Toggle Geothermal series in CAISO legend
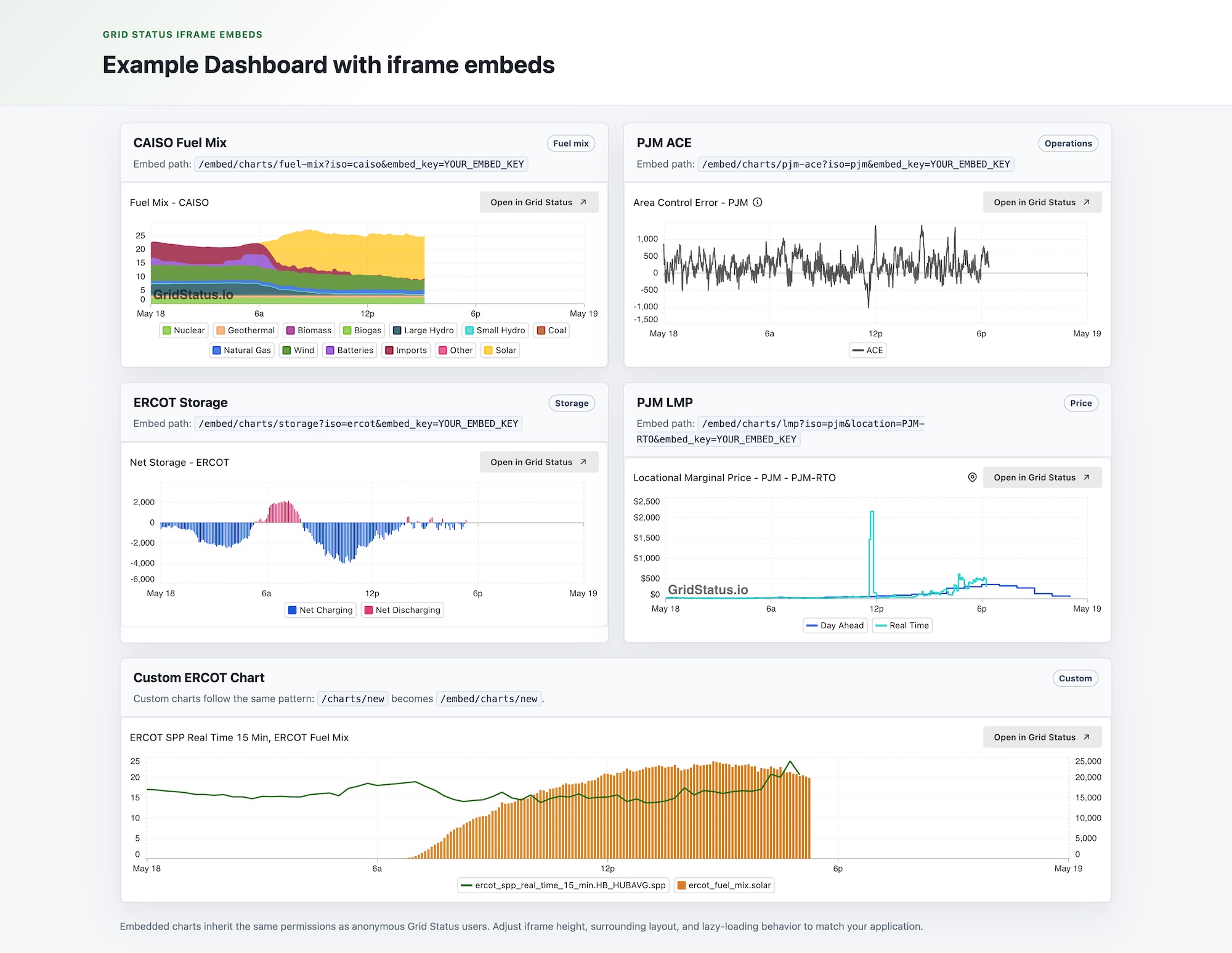 [x=246, y=330]
